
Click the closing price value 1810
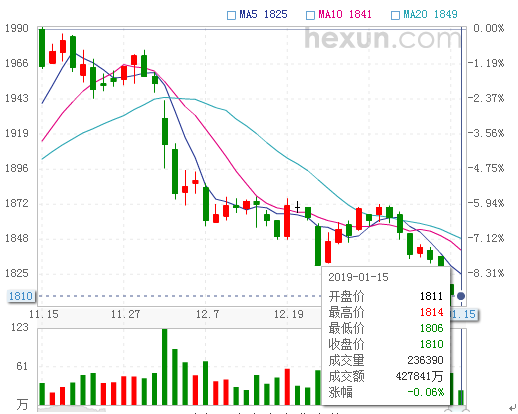click(431, 344)
